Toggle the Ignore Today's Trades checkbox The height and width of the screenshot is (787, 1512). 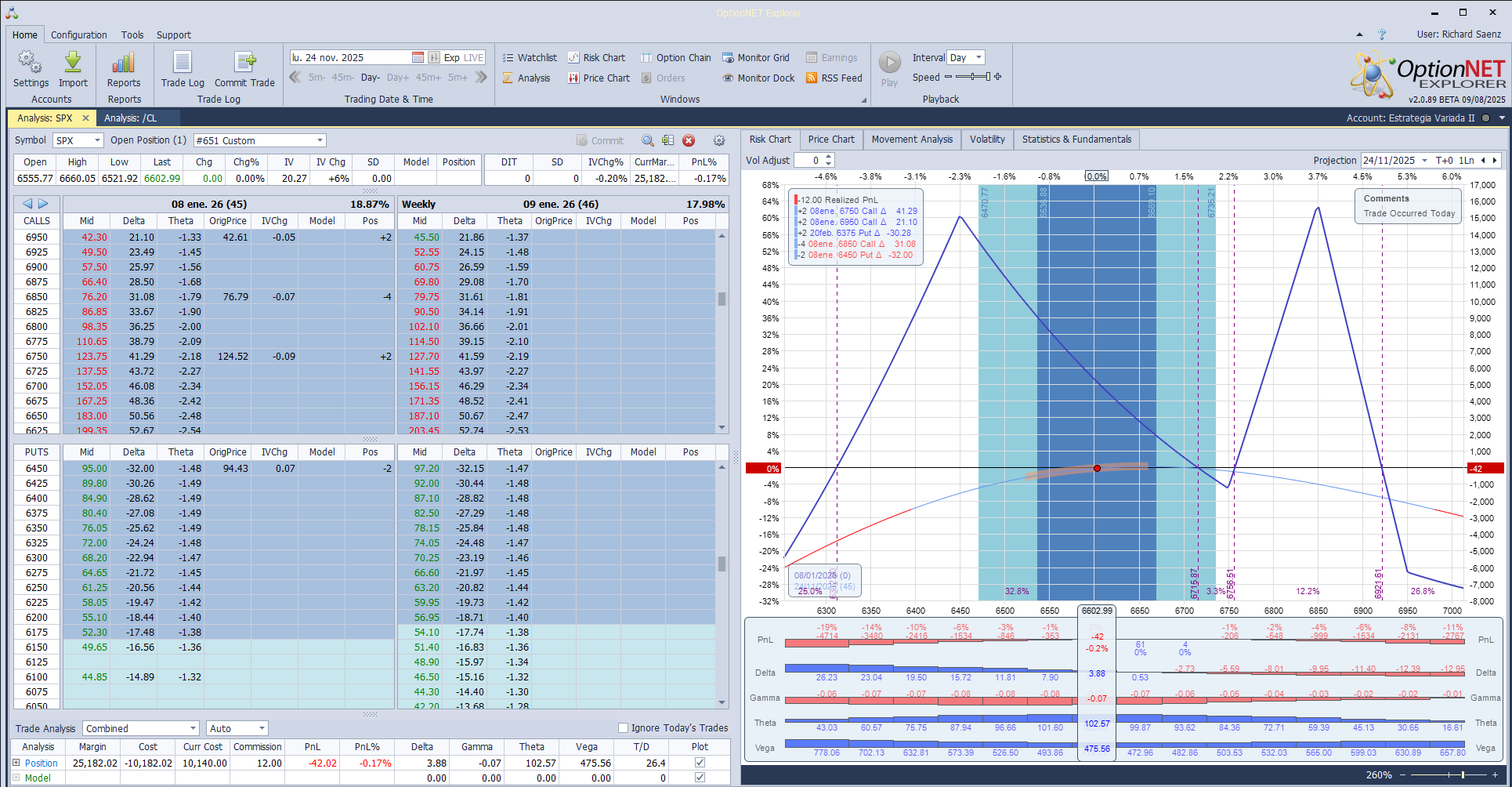(624, 728)
